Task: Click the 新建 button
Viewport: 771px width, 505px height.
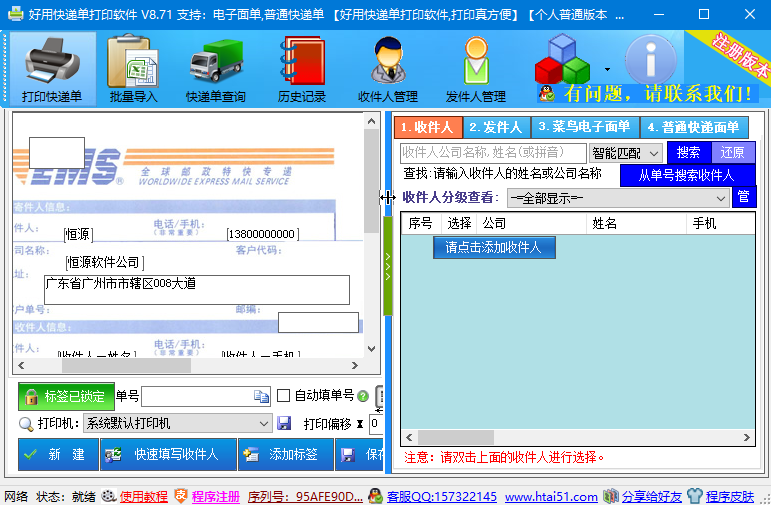Action: pyautogui.click(x=59, y=454)
